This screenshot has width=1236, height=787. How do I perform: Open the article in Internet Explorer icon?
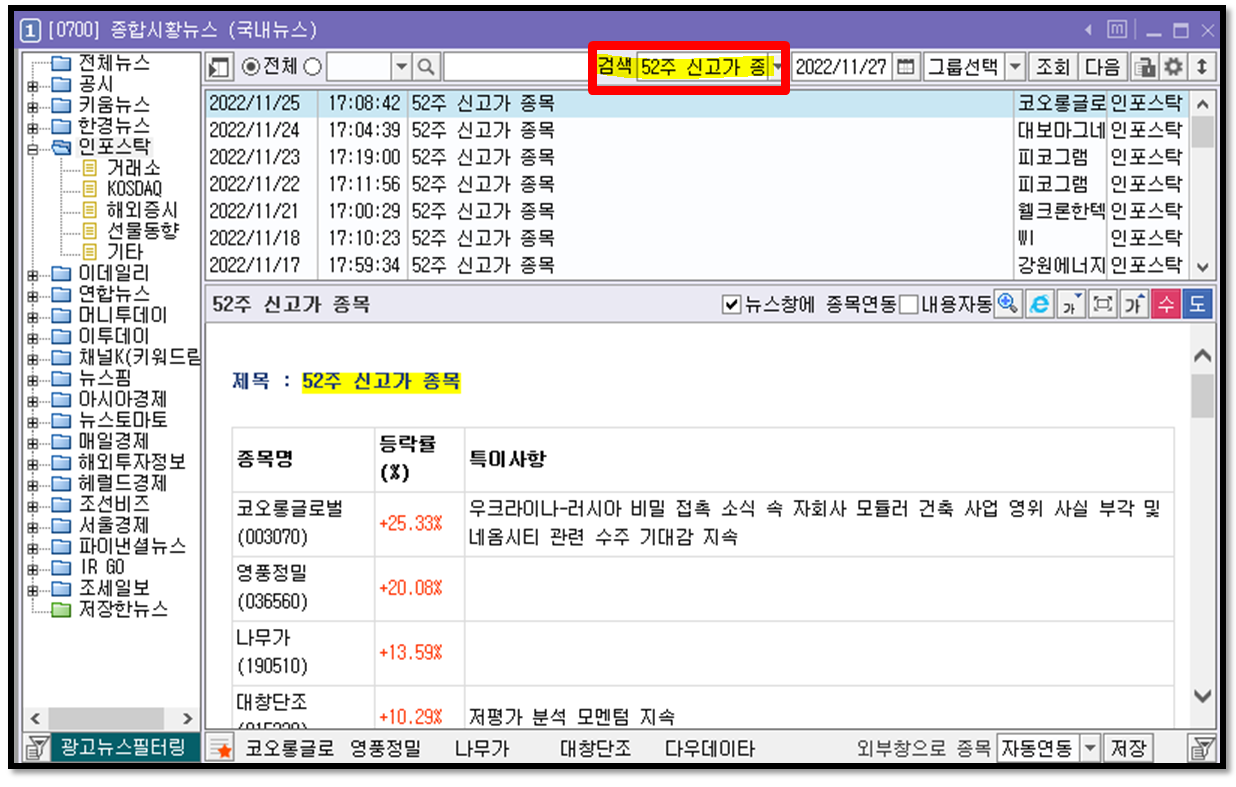(1039, 305)
